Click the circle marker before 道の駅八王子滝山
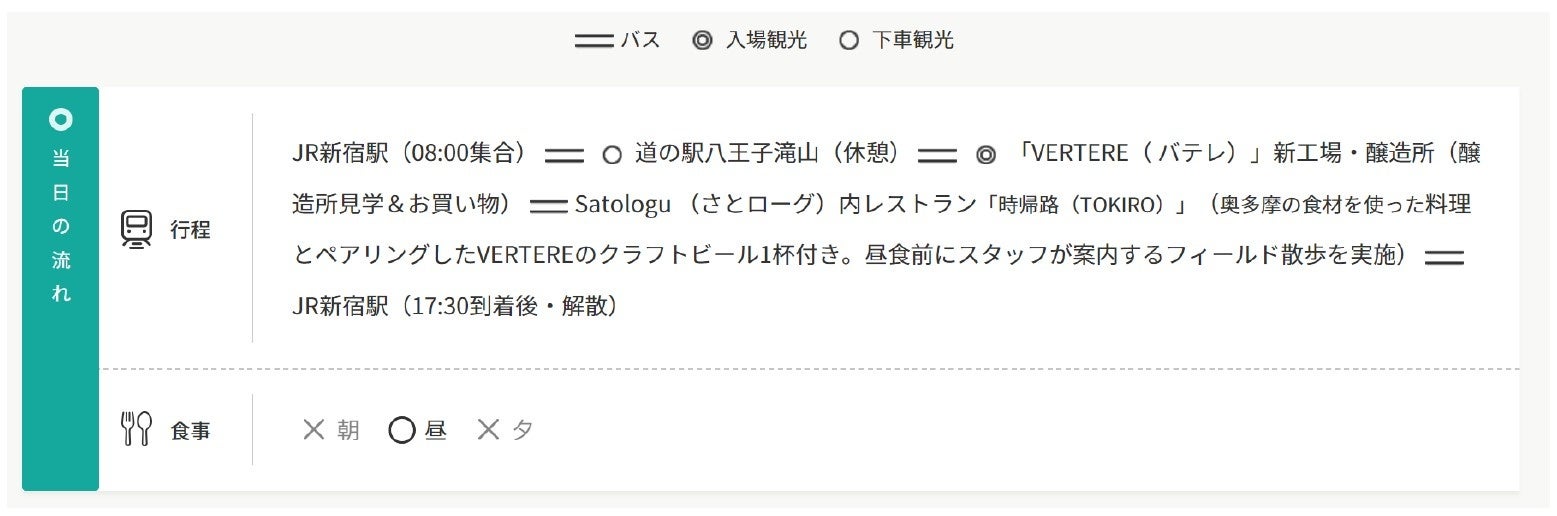The height and width of the screenshot is (516, 1557). coord(612,155)
